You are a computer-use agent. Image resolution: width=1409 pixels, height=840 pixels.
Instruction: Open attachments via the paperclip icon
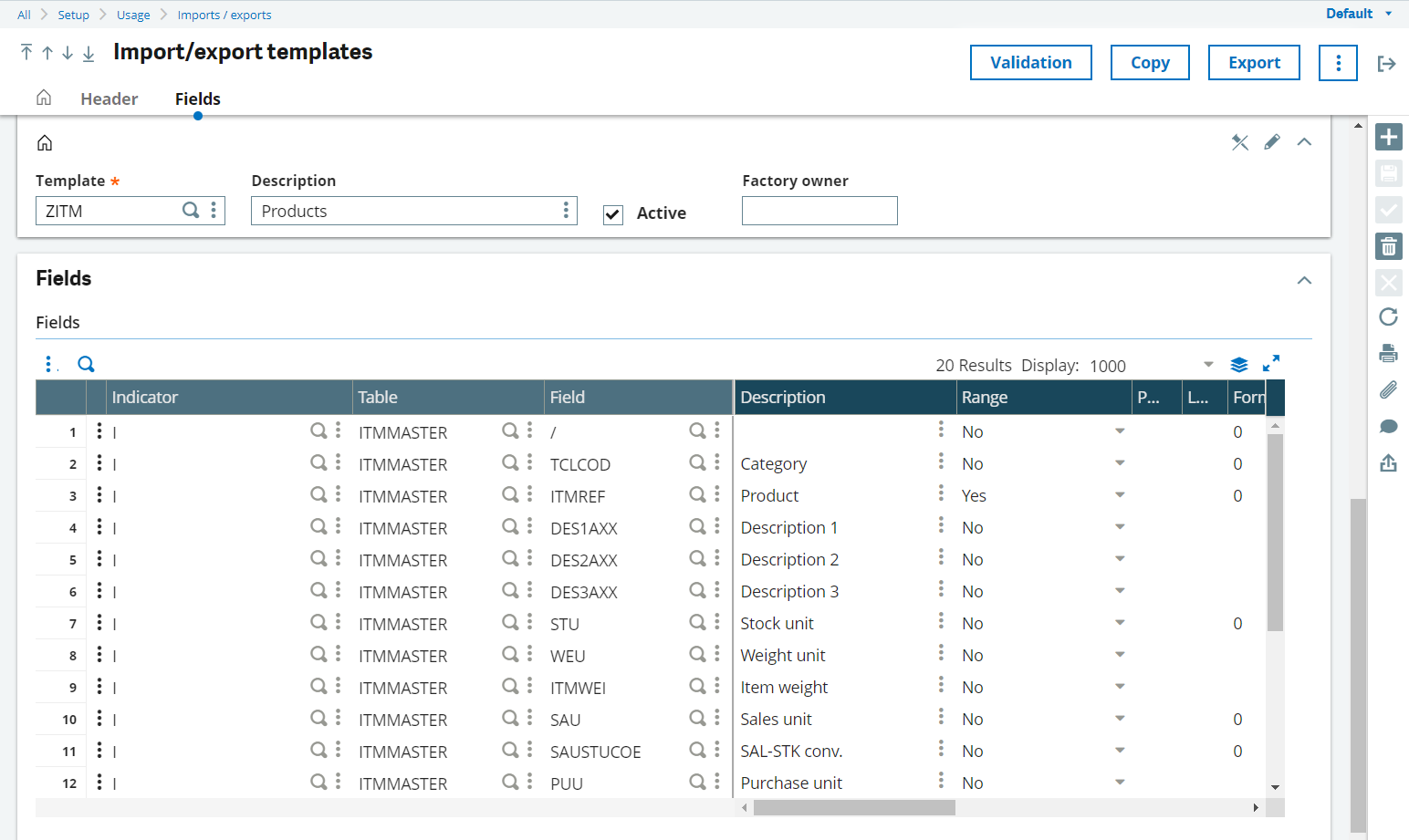(1388, 389)
